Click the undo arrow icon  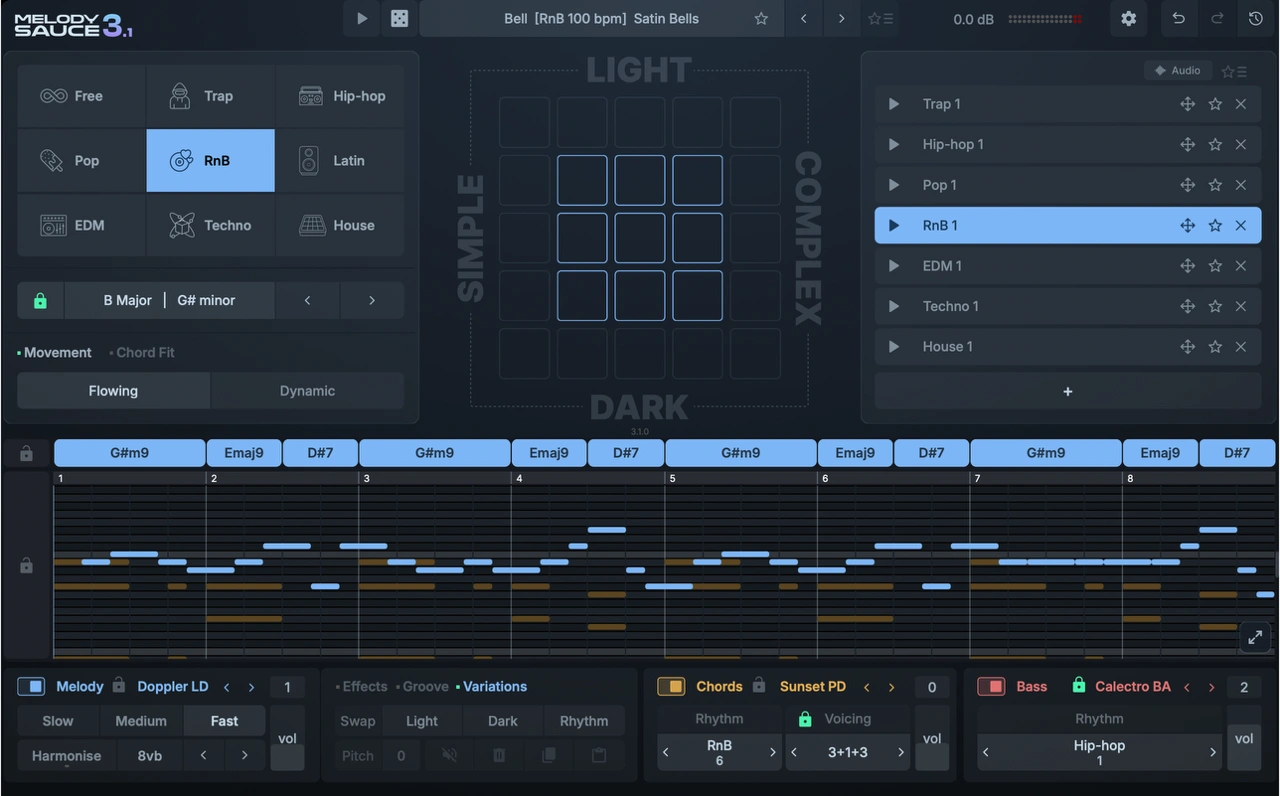click(x=1178, y=18)
